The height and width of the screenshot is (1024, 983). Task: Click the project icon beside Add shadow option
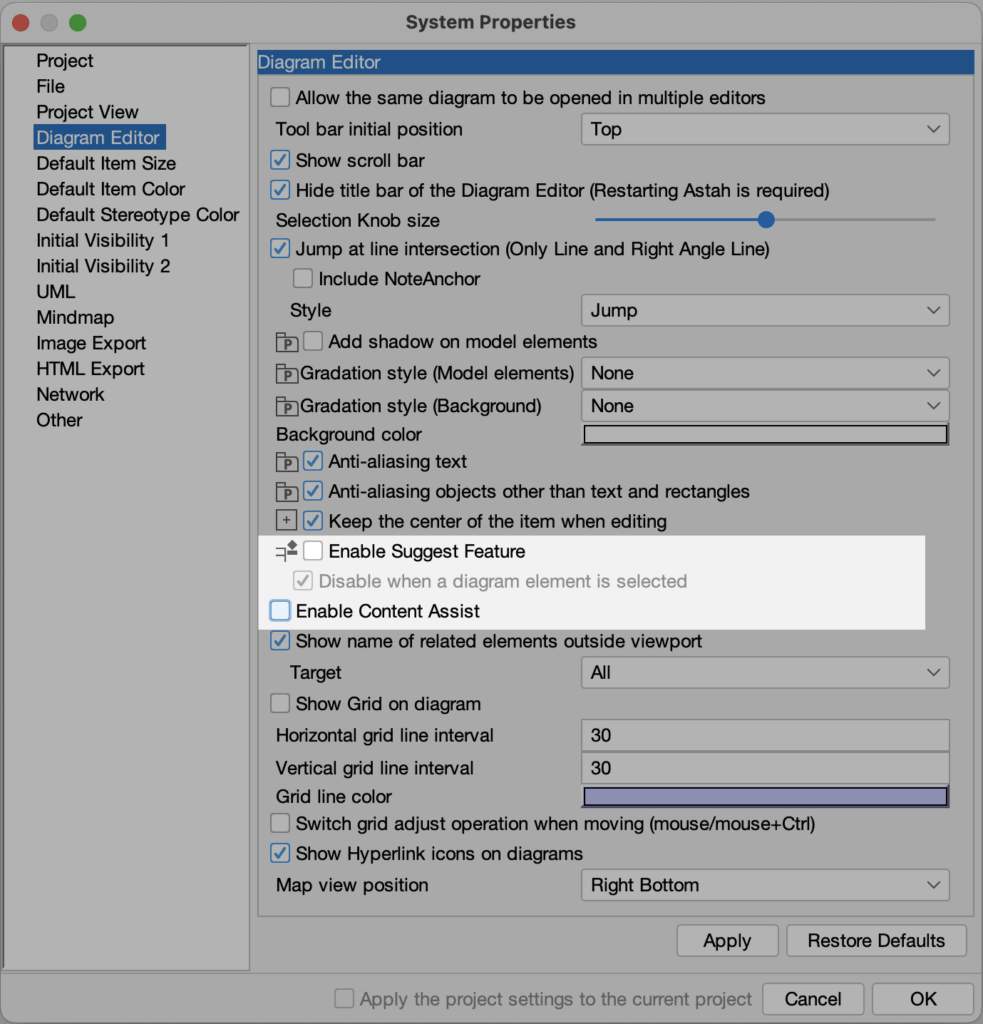[x=287, y=343]
